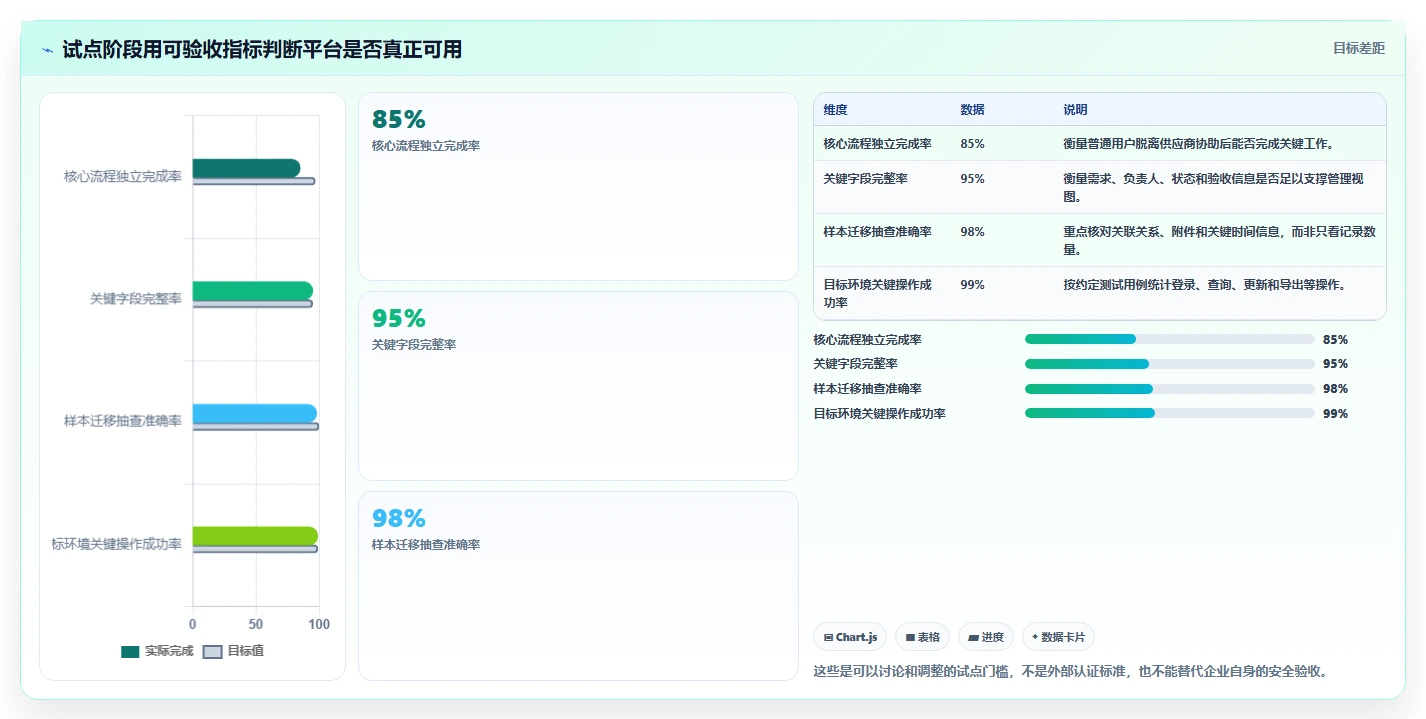Click 核心流程独立完成率 label in the 85% card
This screenshot has height=719, width=1426.
click(426, 146)
